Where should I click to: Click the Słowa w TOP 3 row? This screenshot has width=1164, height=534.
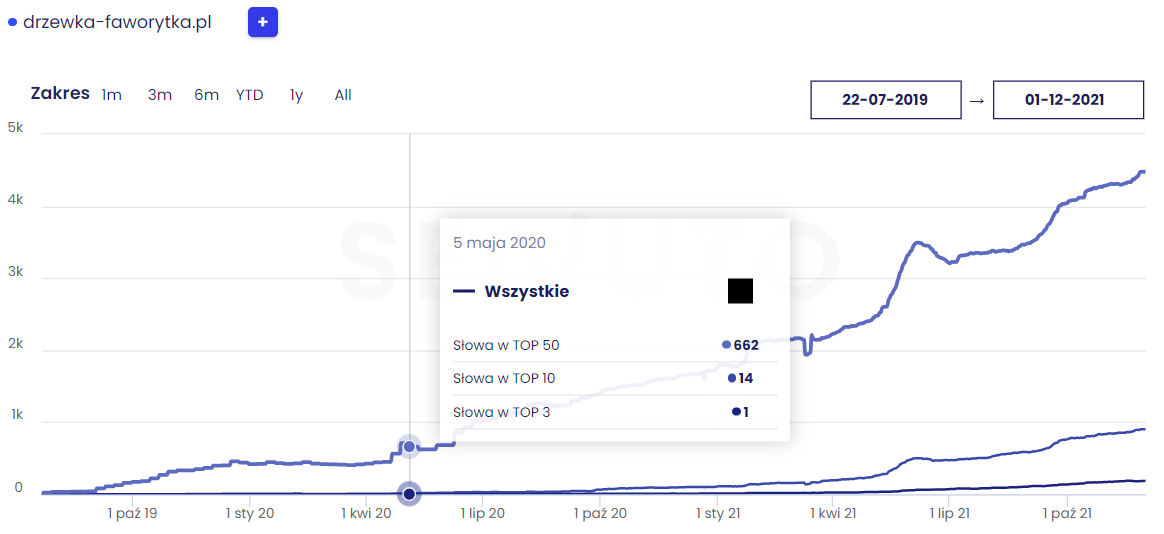(615, 411)
